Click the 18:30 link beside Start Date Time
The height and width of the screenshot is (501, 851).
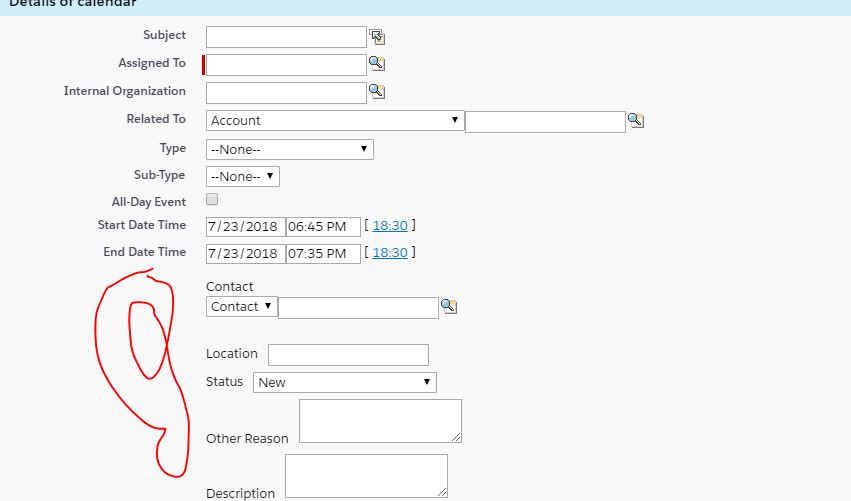tap(390, 225)
